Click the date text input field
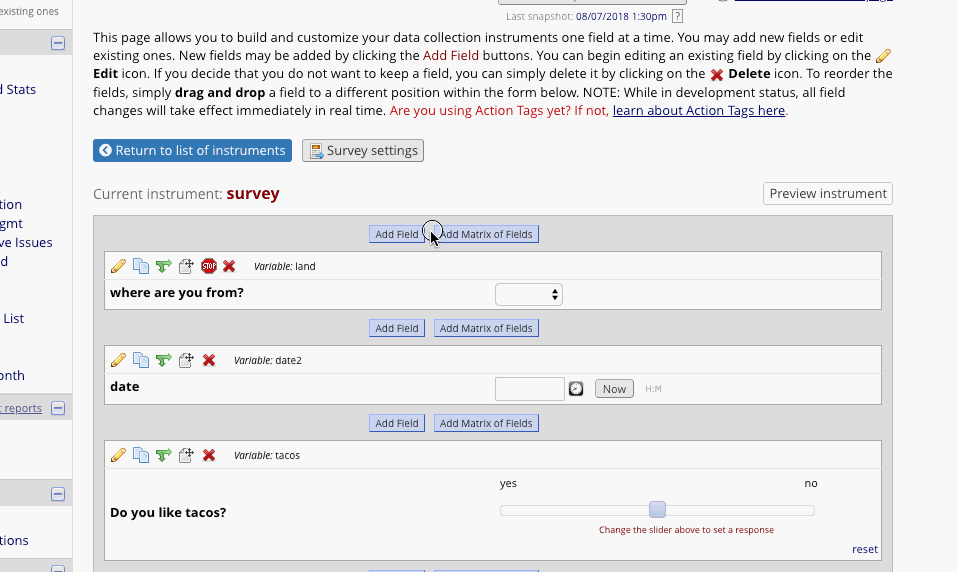Image resolution: width=958 pixels, height=572 pixels. point(530,389)
